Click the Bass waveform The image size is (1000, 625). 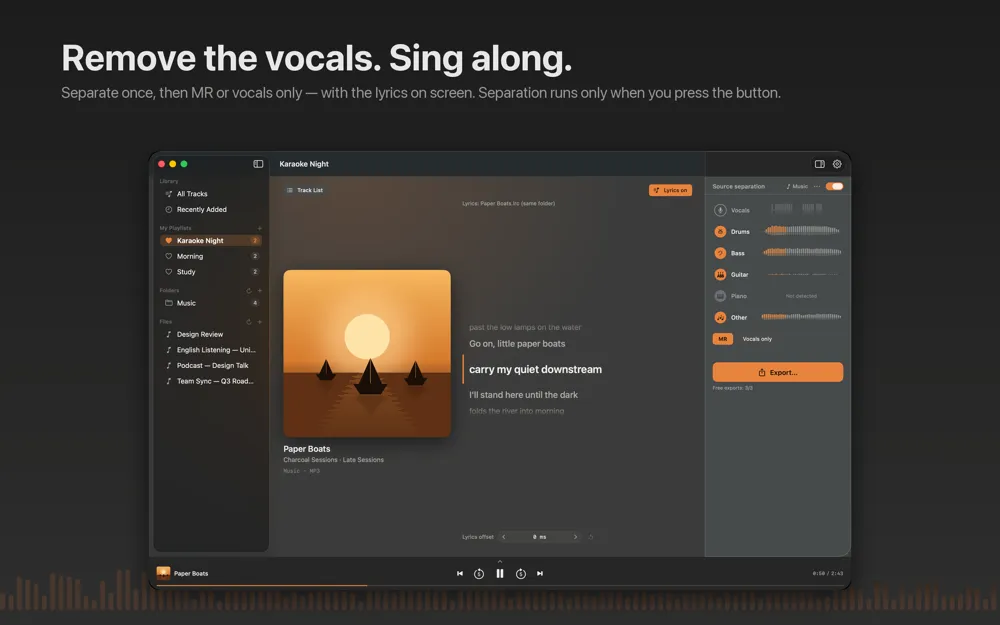[x=802, y=252]
